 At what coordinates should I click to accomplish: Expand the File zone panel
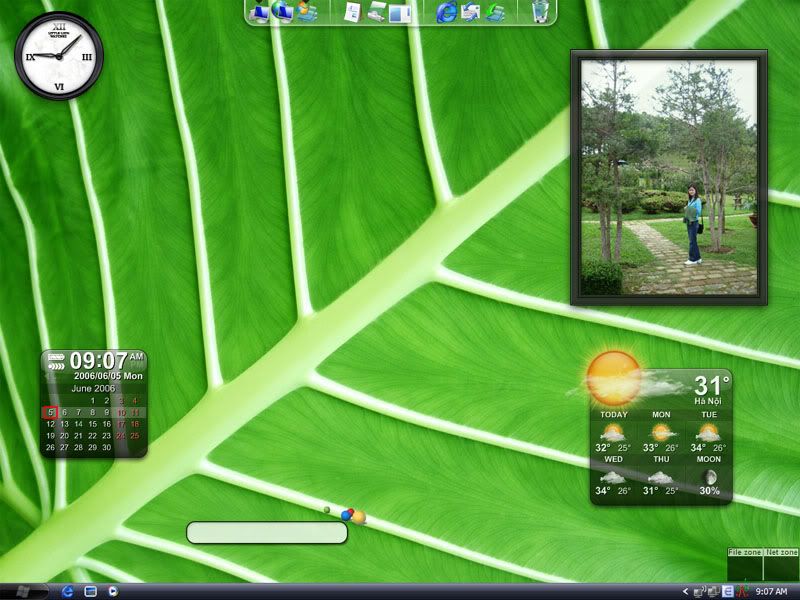pyautogui.click(x=745, y=552)
